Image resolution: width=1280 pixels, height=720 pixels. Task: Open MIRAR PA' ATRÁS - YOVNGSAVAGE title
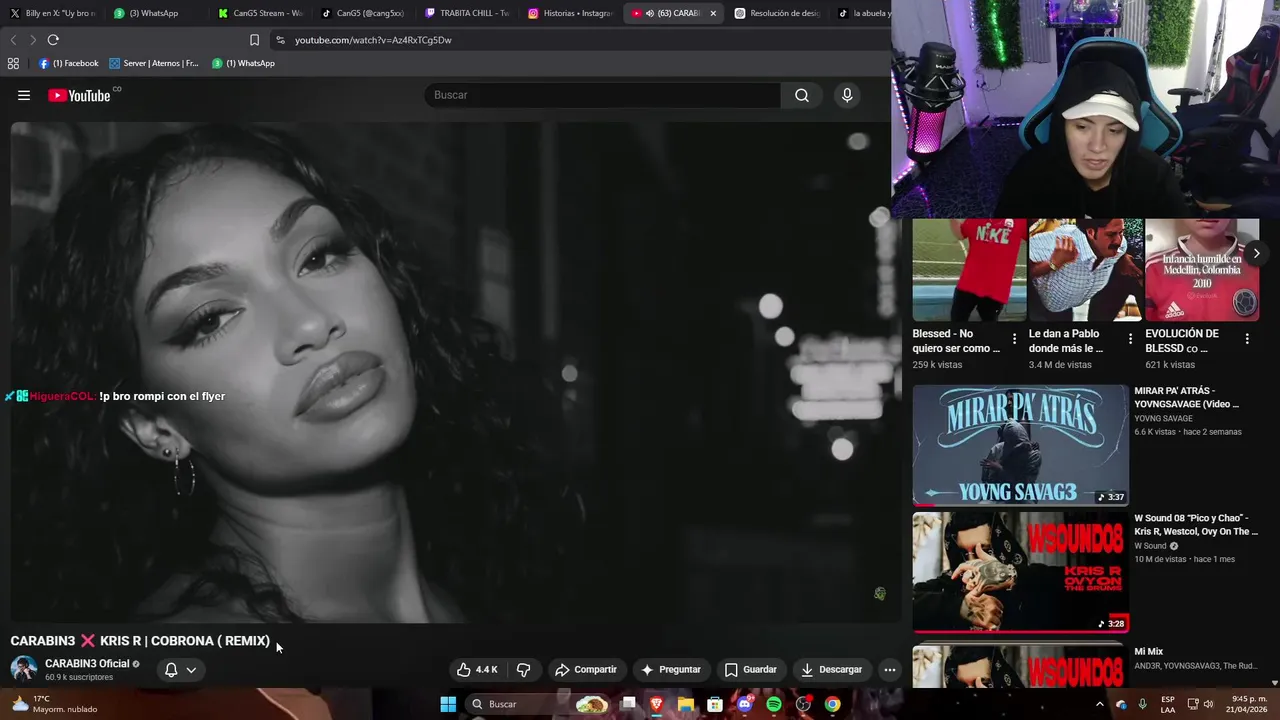[x=1187, y=397]
